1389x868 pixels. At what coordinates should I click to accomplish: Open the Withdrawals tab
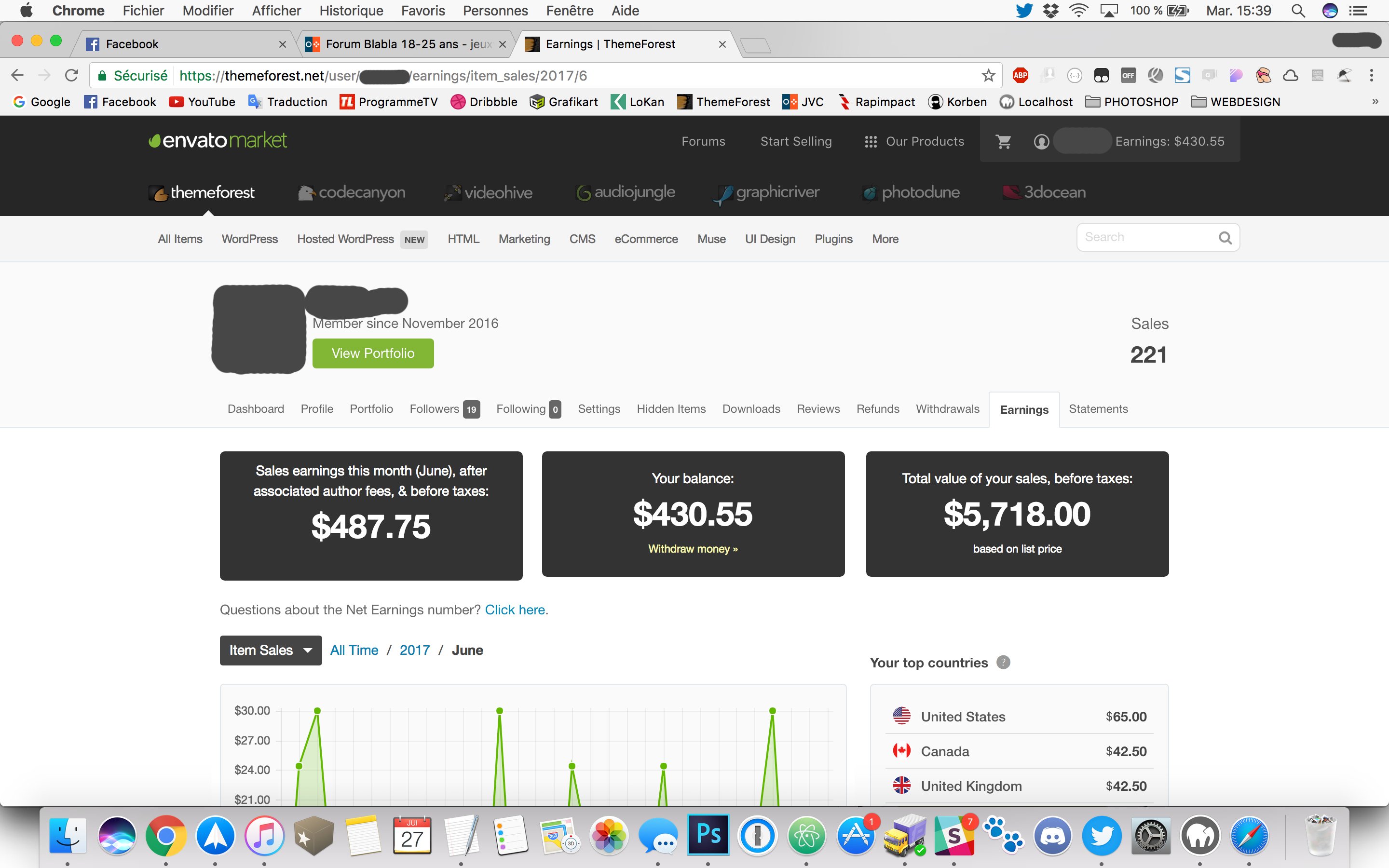(947, 409)
